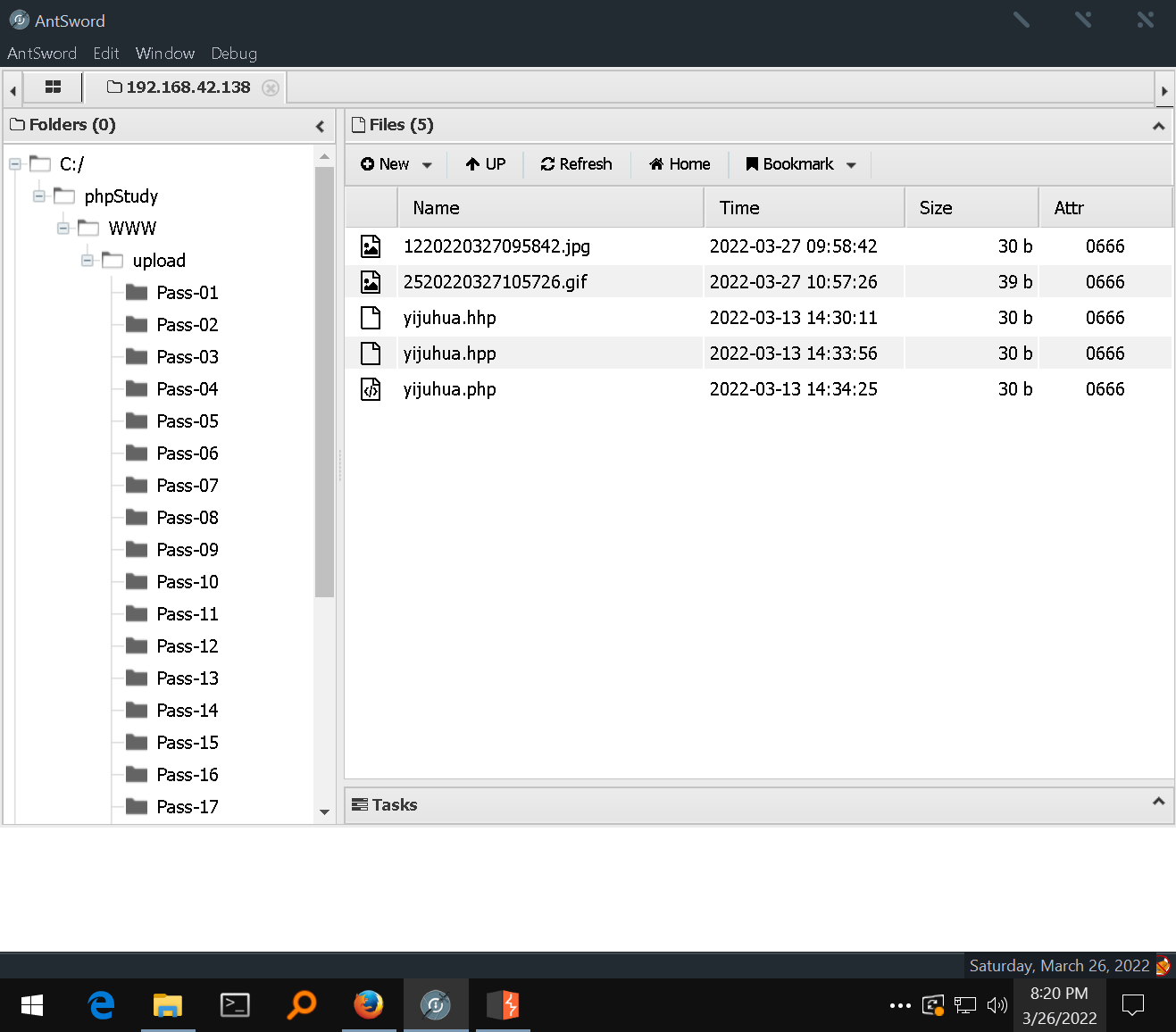Sort files by Size column
Viewport: 1176px width, 1032px height.
coord(972,208)
